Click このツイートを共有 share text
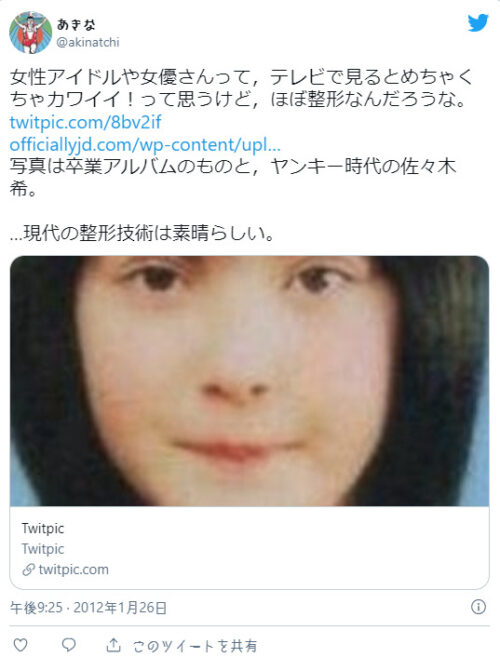The image size is (500, 657). [195, 646]
